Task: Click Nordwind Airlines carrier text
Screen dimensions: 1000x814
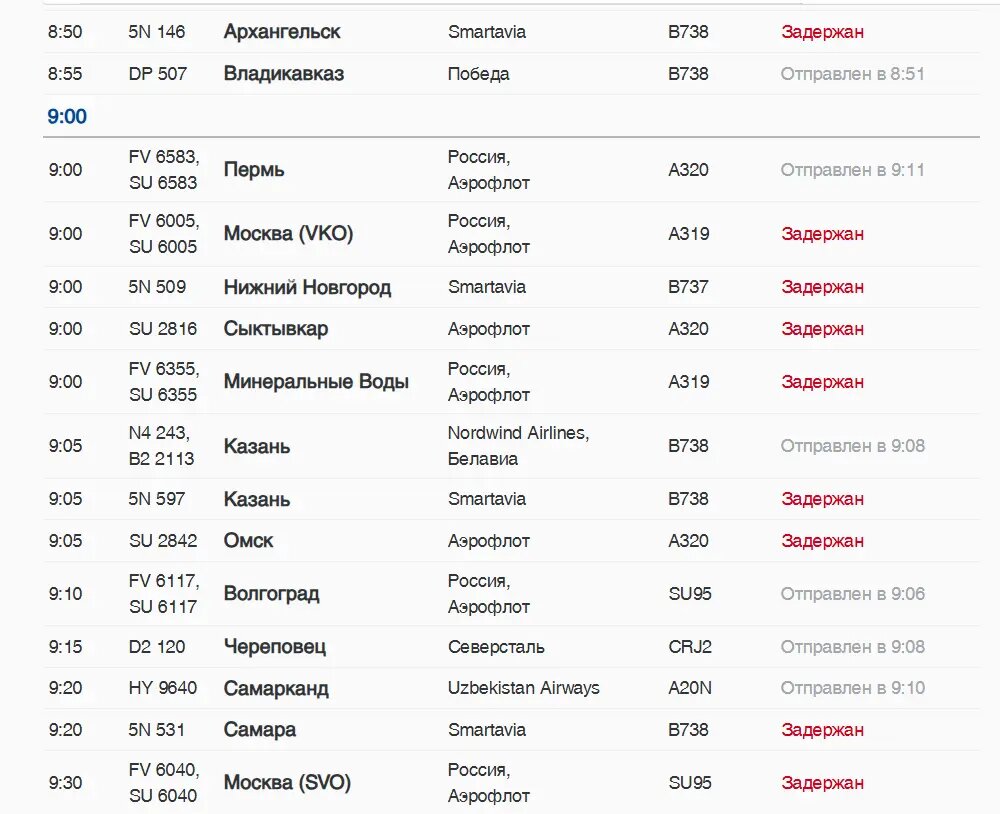Action: pyautogui.click(x=518, y=434)
